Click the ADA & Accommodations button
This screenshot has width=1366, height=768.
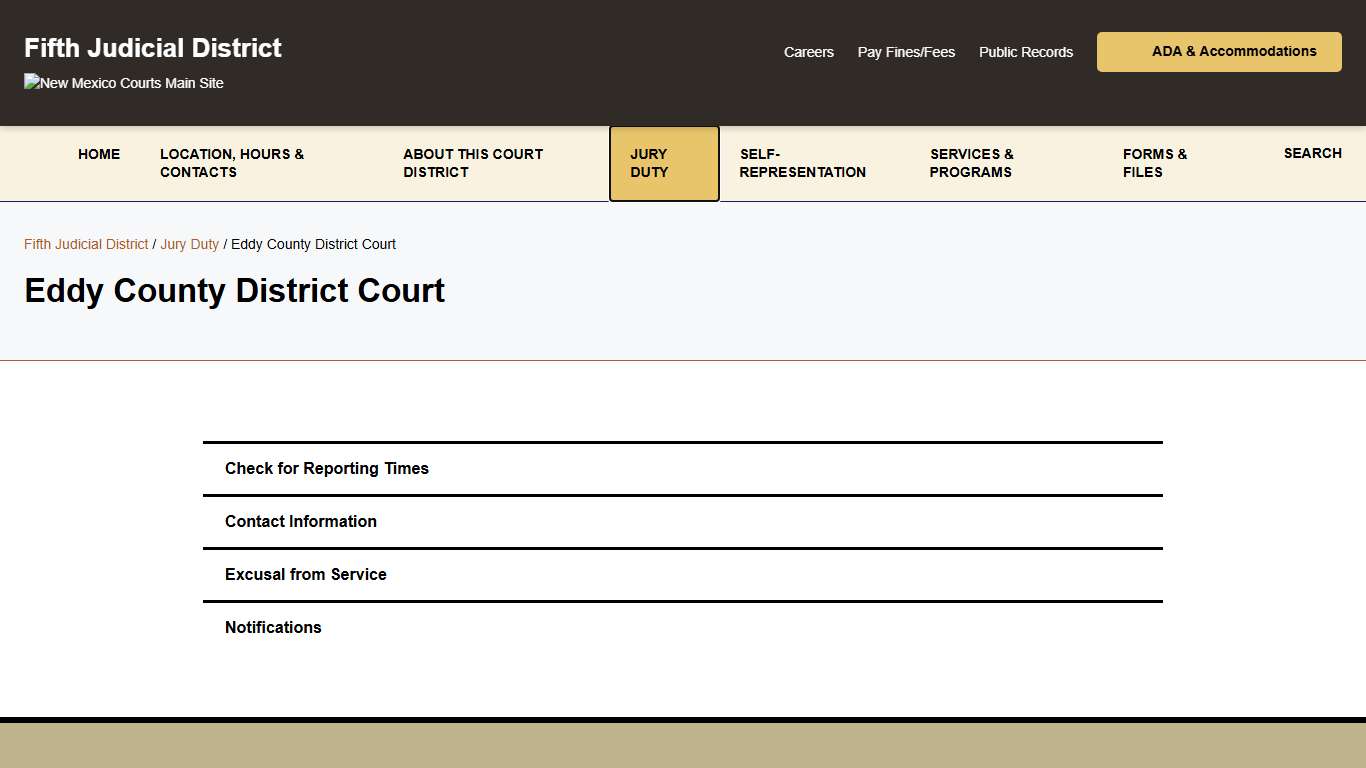(1218, 51)
